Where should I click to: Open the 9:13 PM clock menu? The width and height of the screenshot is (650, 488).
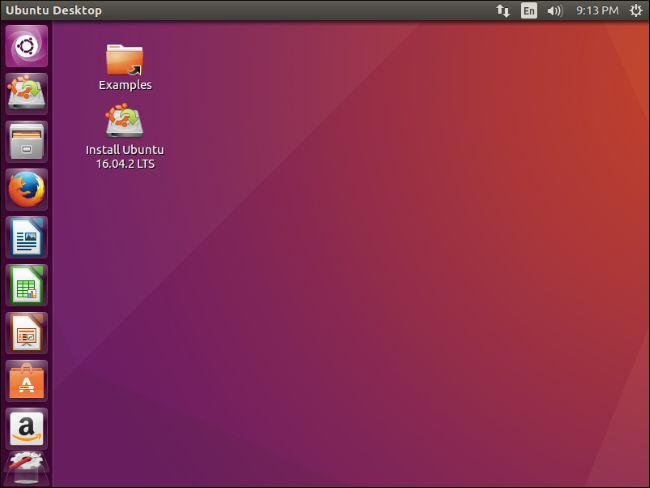click(x=597, y=10)
